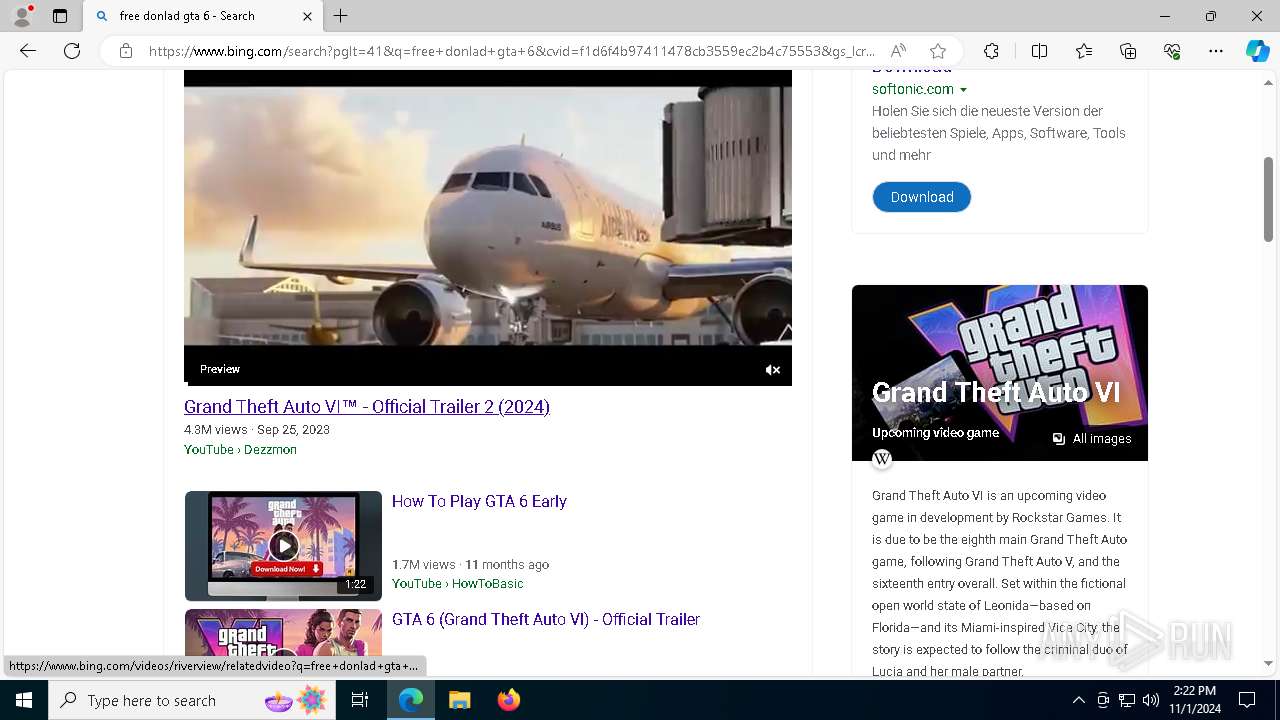
Task: Toggle split screen view
Action: 1039,51
